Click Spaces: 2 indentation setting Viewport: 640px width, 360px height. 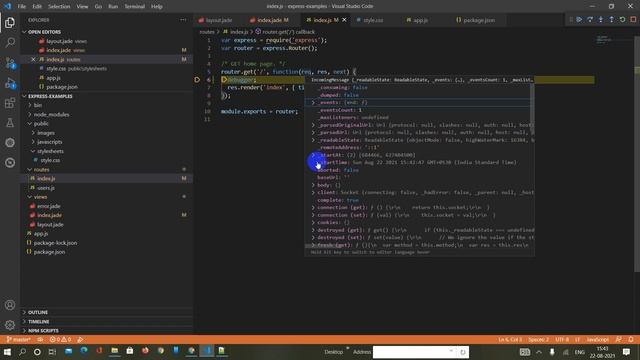[x=538, y=339]
